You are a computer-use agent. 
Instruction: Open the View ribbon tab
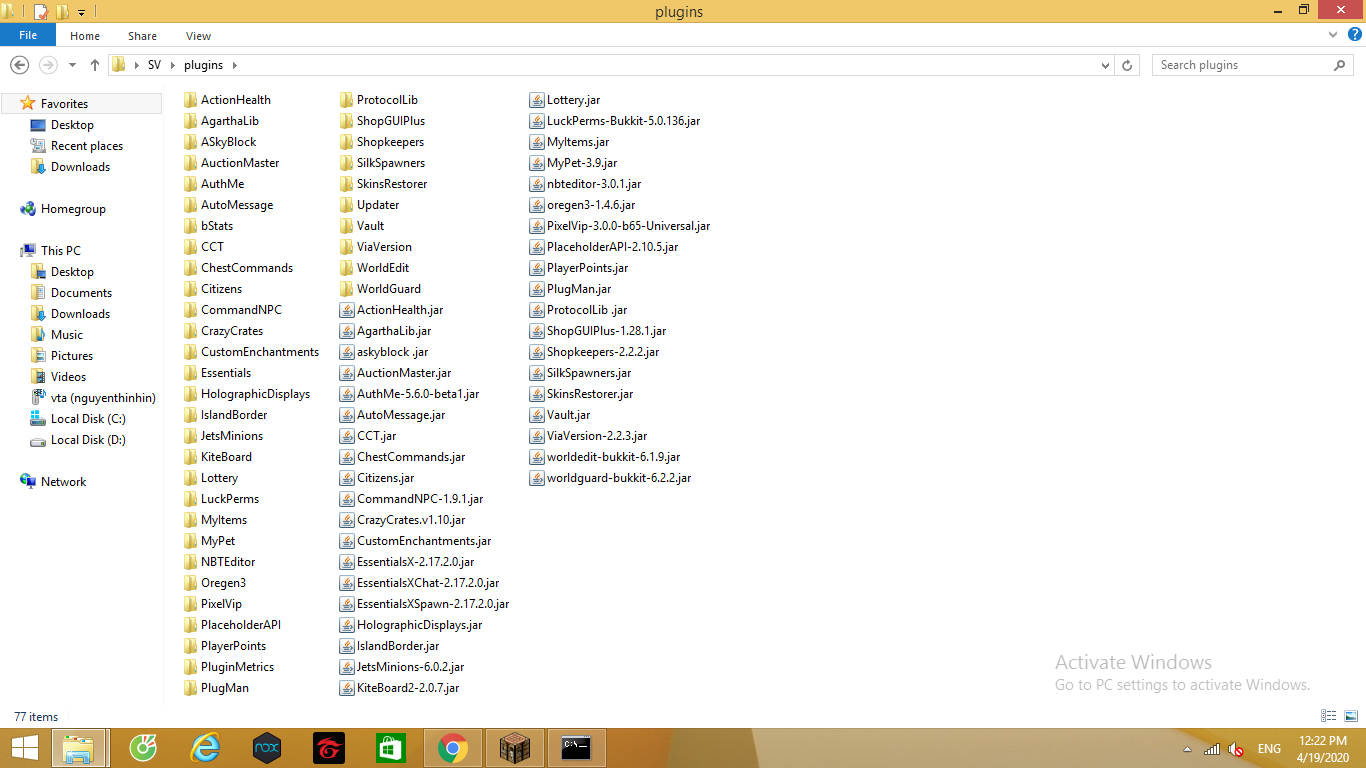199,36
